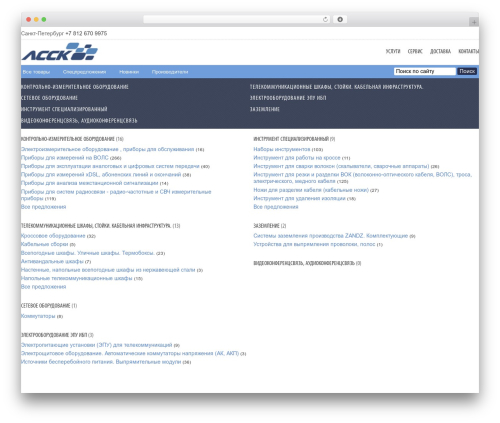500x423 pixels.
Task: Open 'Сетевое оборудование' in the dark category panel
Action: coord(49,98)
